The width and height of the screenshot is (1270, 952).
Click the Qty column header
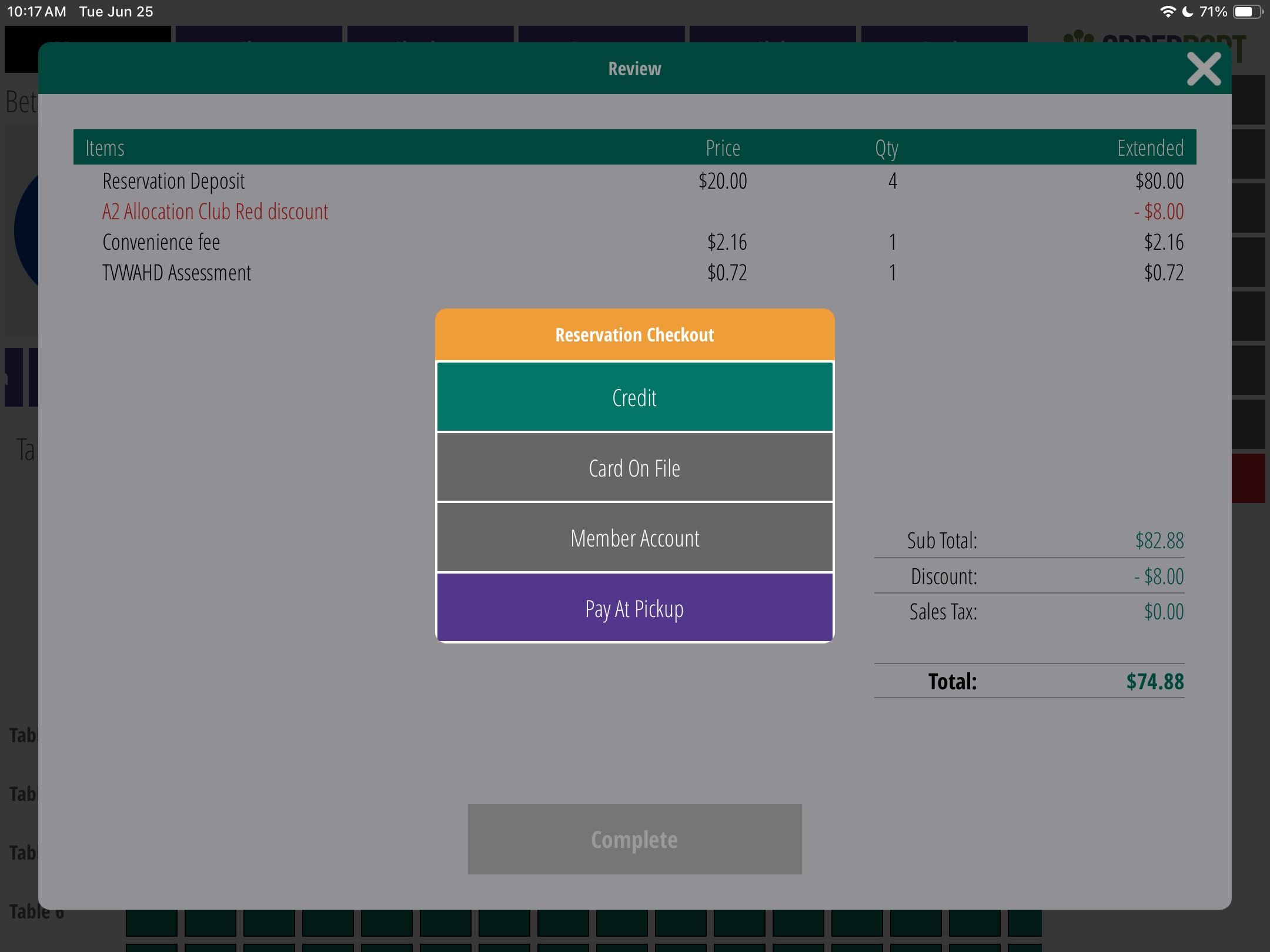coord(886,148)
